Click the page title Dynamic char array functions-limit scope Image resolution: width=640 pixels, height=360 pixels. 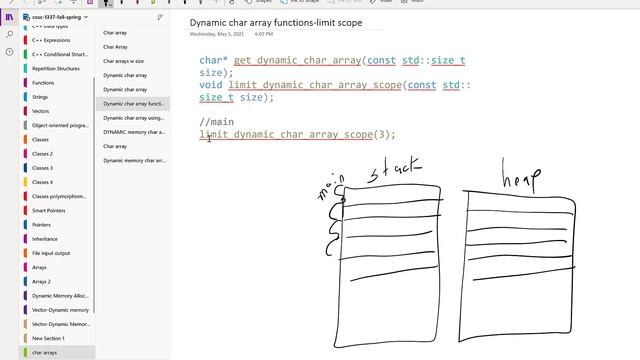(276, 23)
